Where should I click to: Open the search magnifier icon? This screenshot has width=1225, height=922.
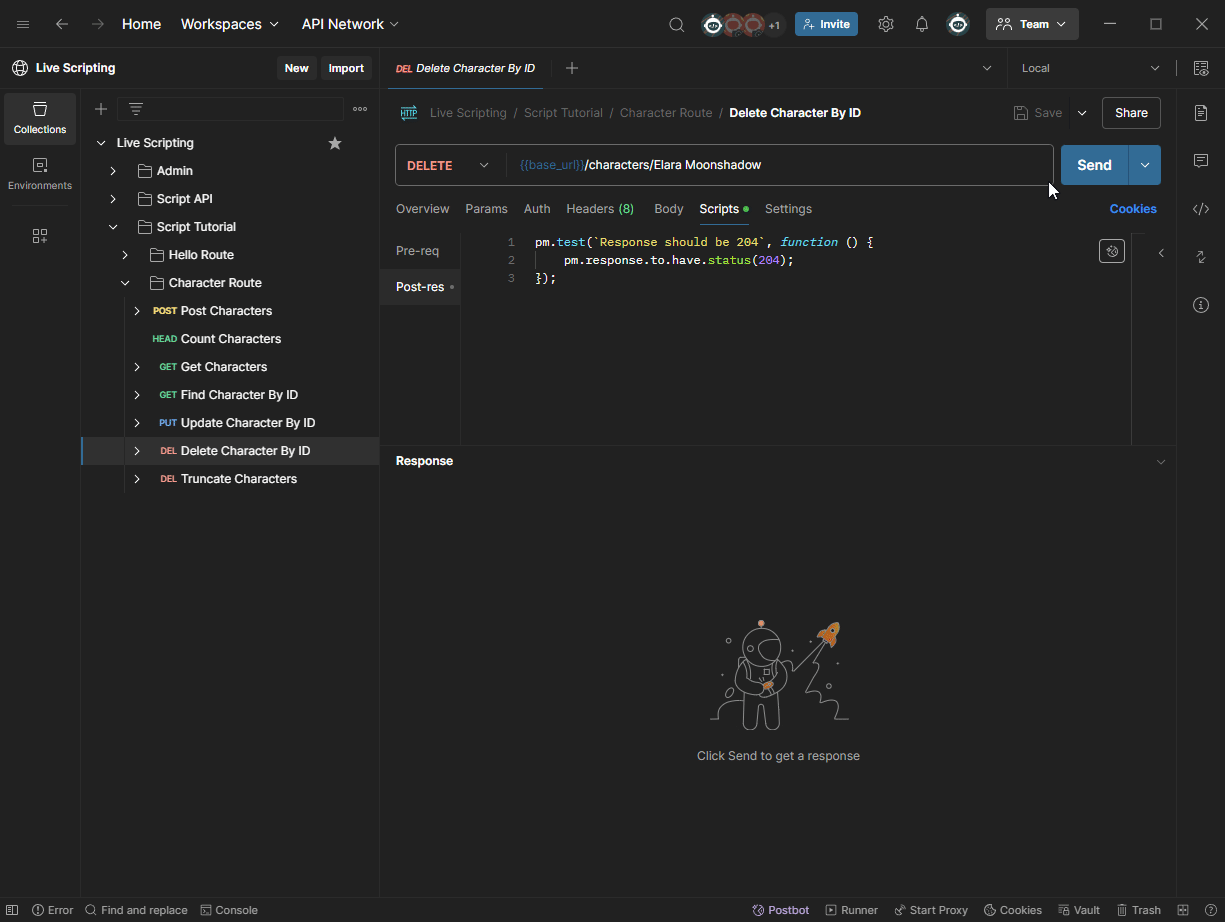click(677, 24)
